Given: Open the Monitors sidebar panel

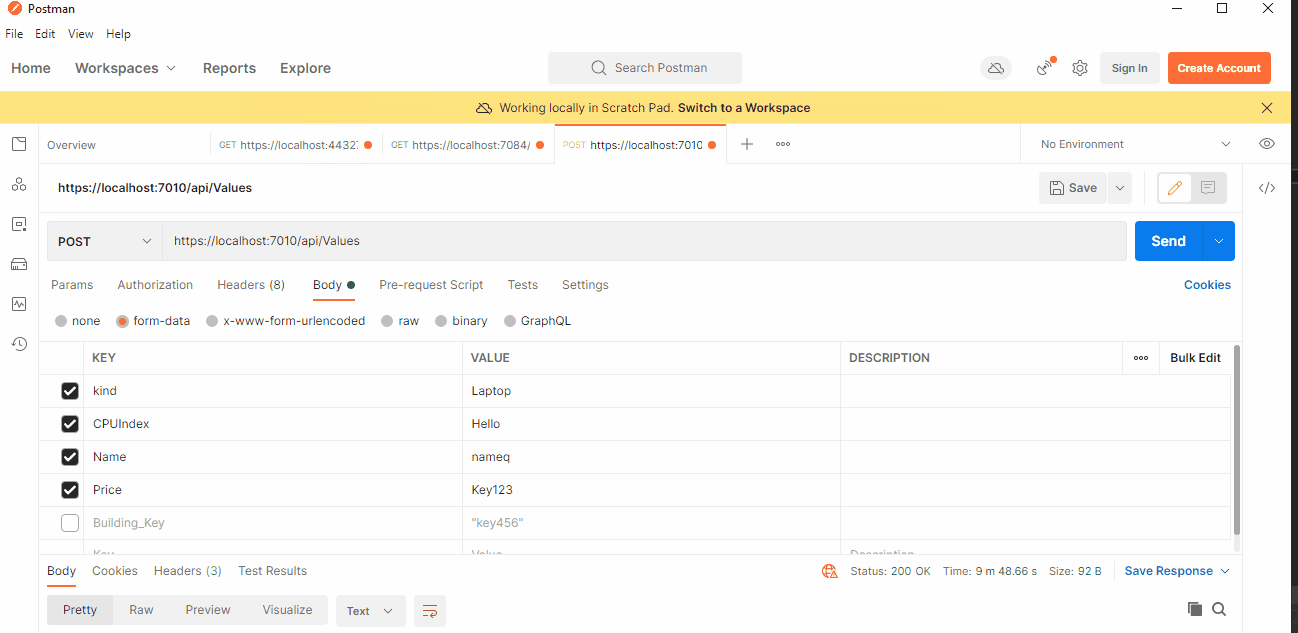Looking at the screenshot, I should (x=18, y=304).
